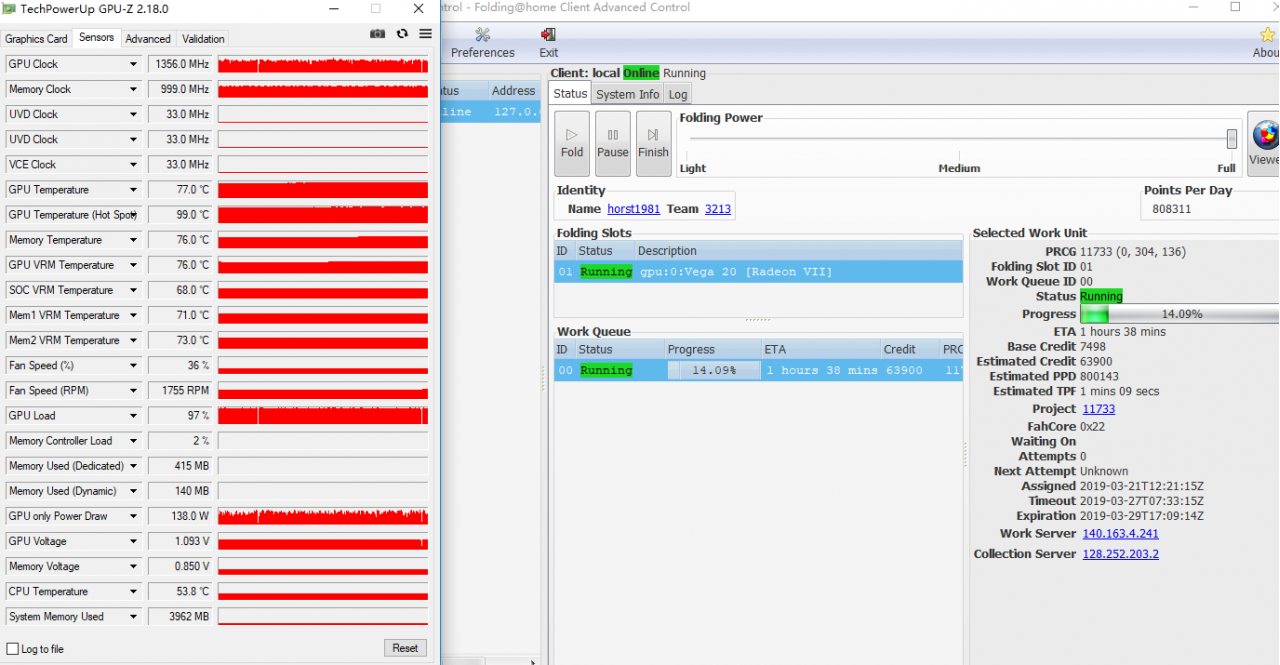1280x665 pixels.
Task: Open Collection Server 128.252.203.2 link
Action: pyautogui.click(x=1121, y=554)
